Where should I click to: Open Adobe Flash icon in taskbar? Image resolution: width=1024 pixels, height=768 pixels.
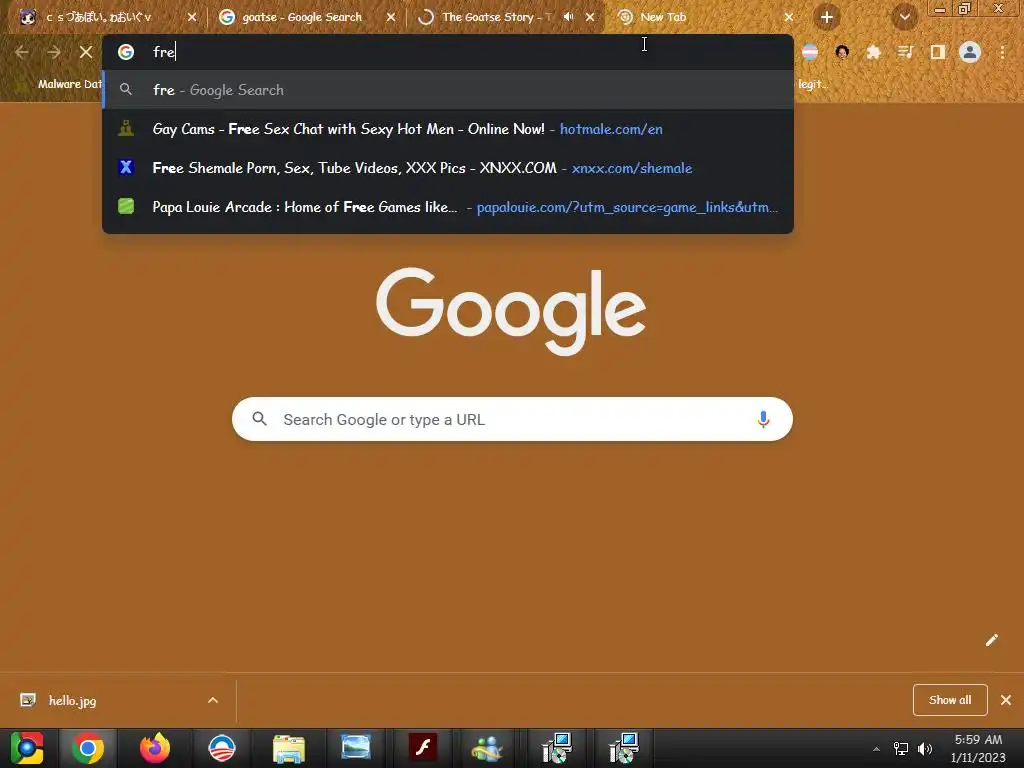point(423,748)
